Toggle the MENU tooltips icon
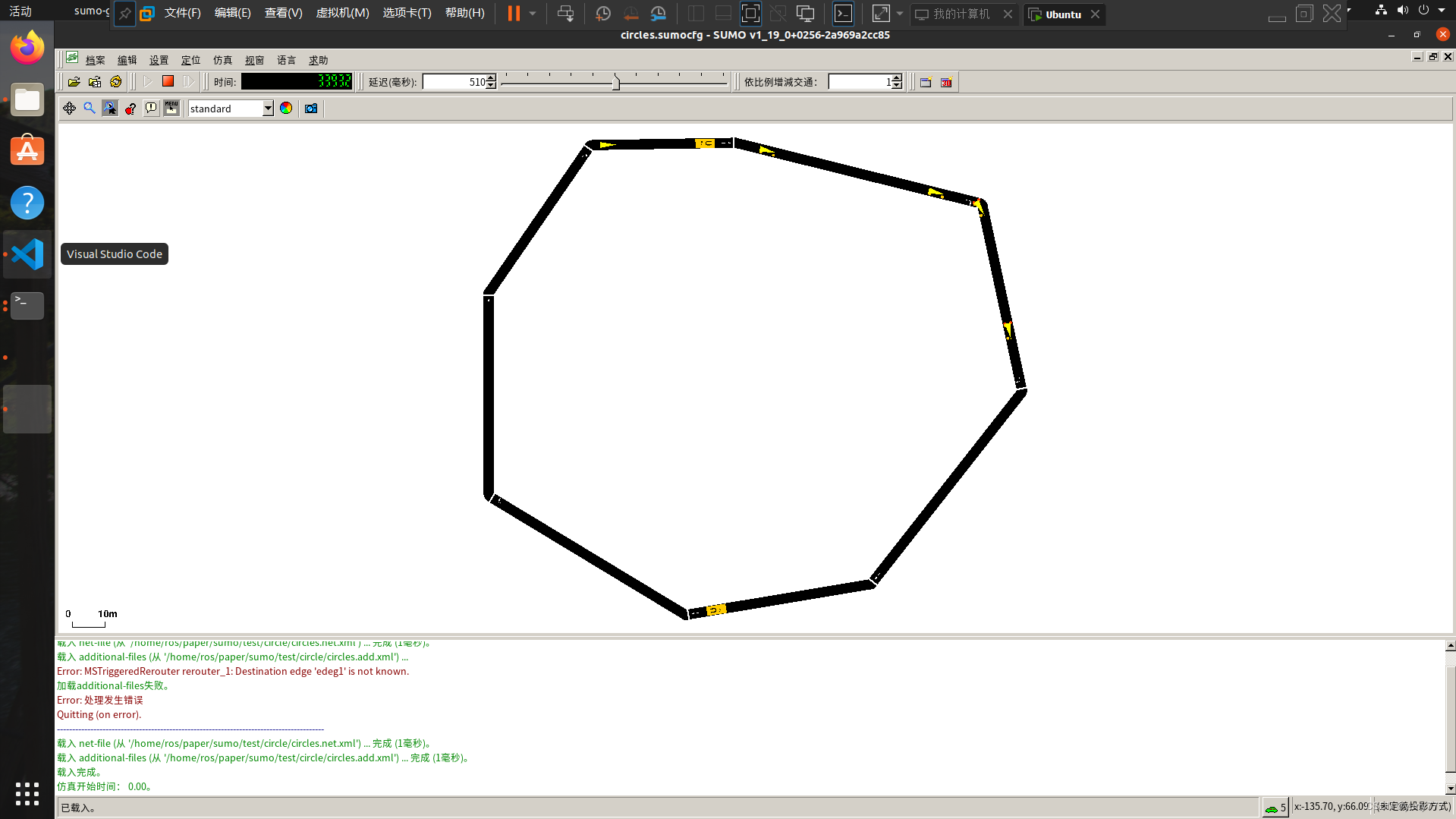 point(171,109)
